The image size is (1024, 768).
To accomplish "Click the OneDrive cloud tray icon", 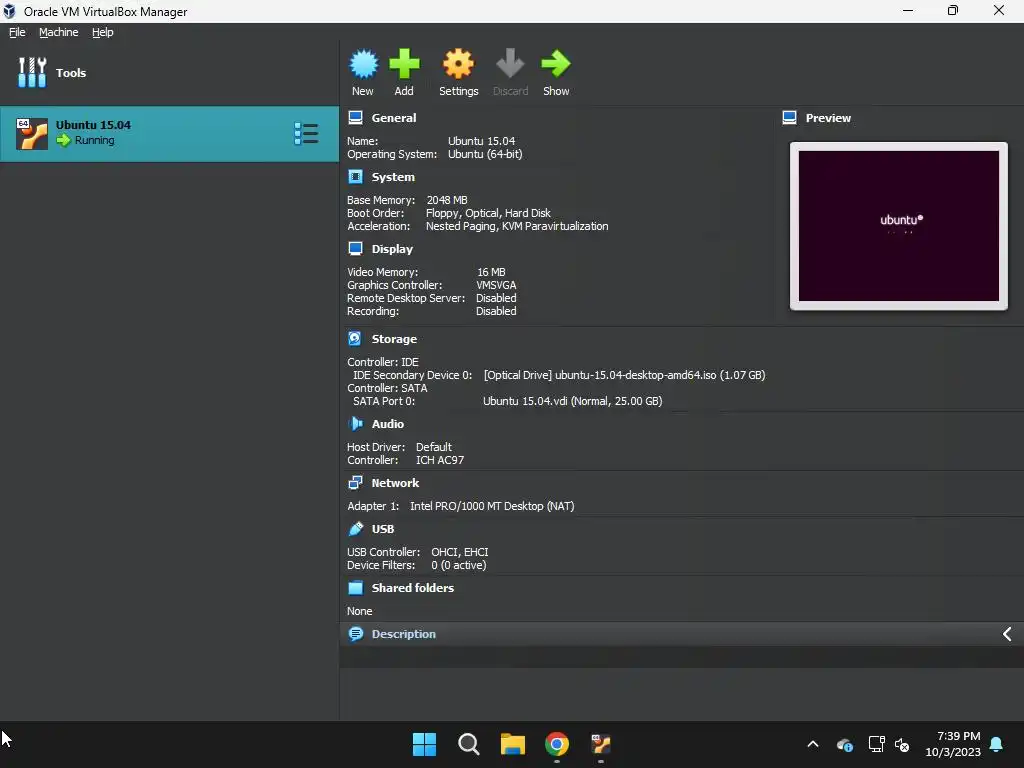I will [x=844, y=744].
